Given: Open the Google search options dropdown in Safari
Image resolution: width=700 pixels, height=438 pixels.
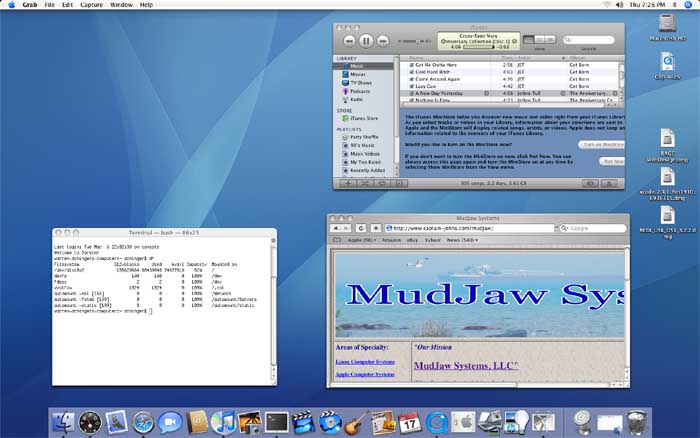Looking at the screenshot, I should coord(563,228).
